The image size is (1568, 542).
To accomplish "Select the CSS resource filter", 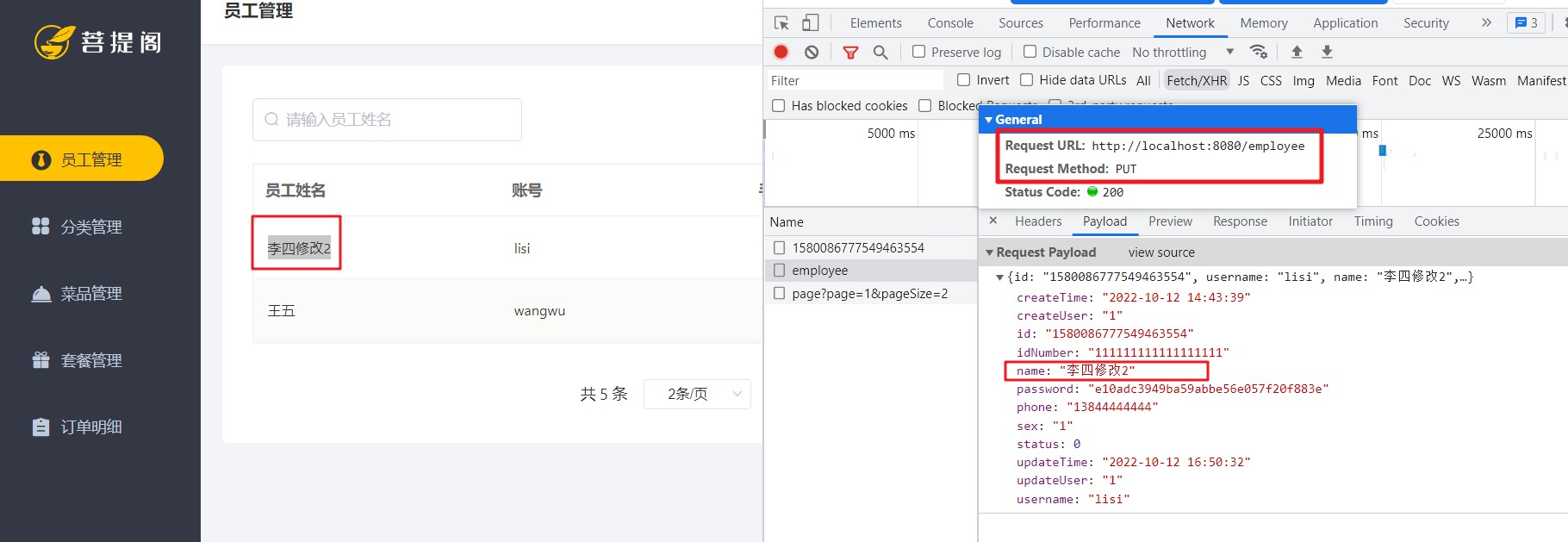I will point(1271,80).
